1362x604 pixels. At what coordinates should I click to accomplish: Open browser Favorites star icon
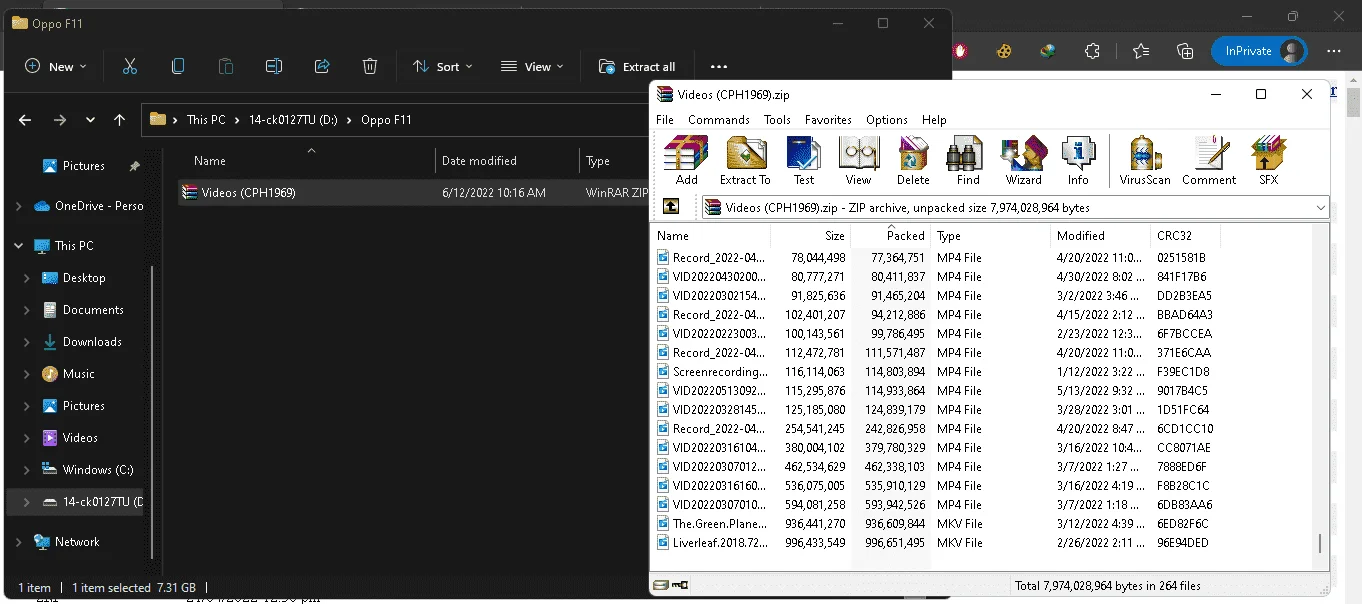1141,51
